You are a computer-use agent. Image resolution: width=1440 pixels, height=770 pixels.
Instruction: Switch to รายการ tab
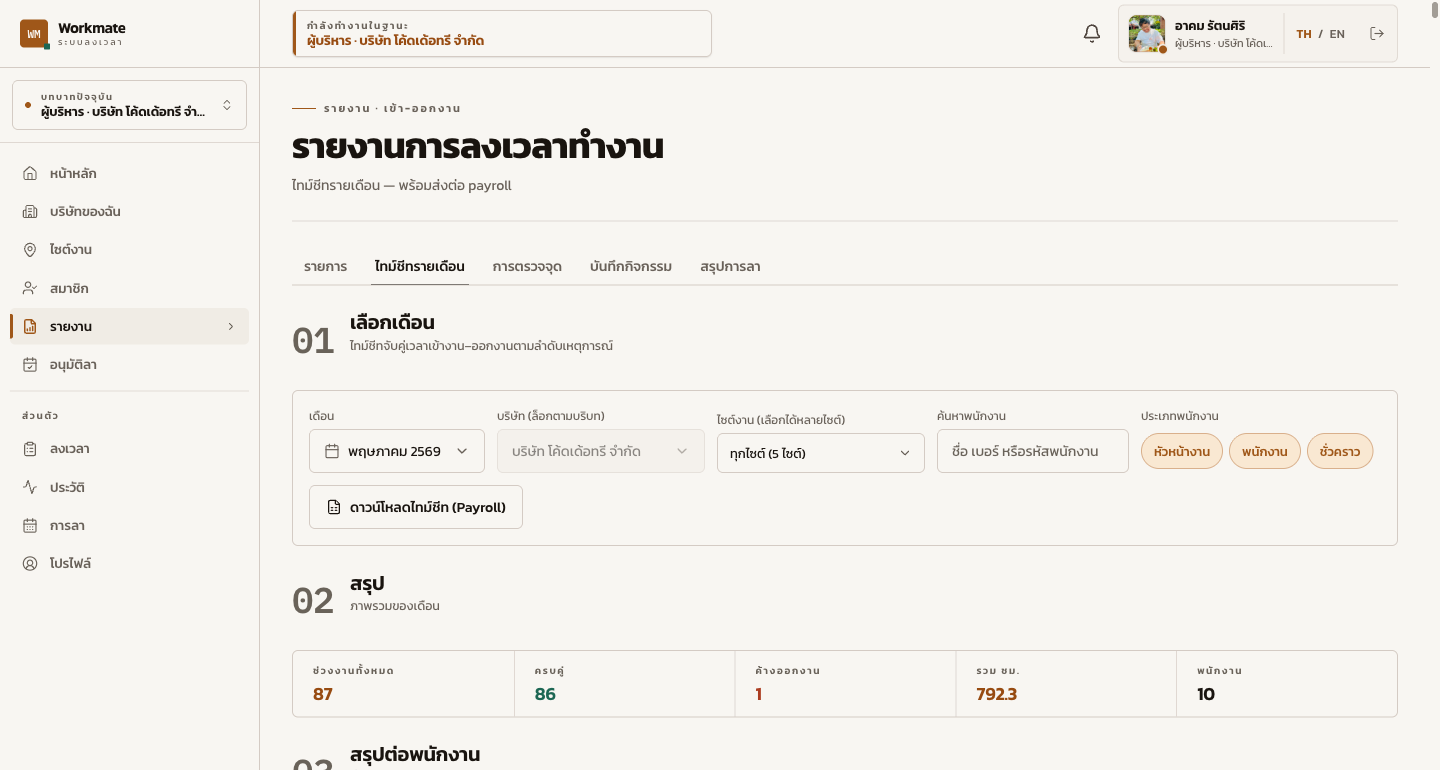(x=326, y=267)
